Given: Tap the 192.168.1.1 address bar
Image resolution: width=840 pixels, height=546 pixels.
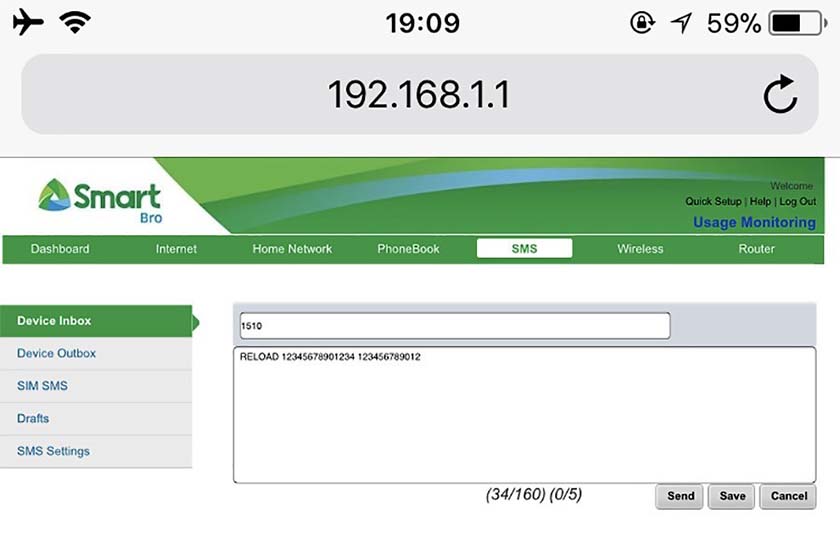Looking at the screenshot, I should (x=419, y=94).
